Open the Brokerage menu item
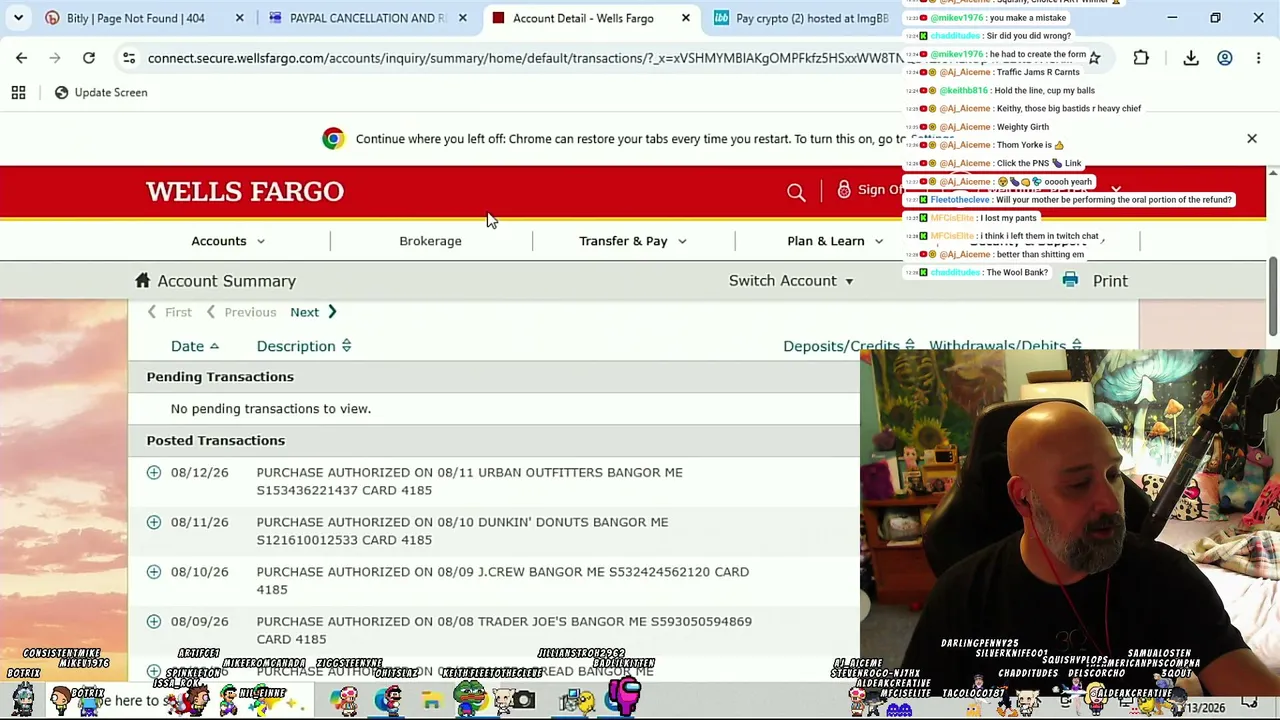The image size is (1280, 720). click(x=430, y=241)
